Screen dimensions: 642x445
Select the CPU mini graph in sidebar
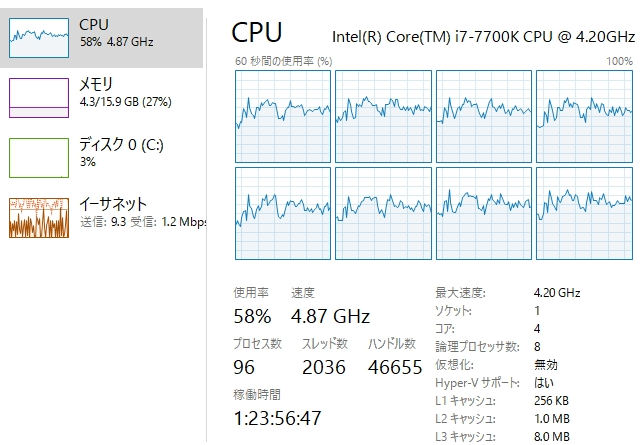(x=39, y=36)
